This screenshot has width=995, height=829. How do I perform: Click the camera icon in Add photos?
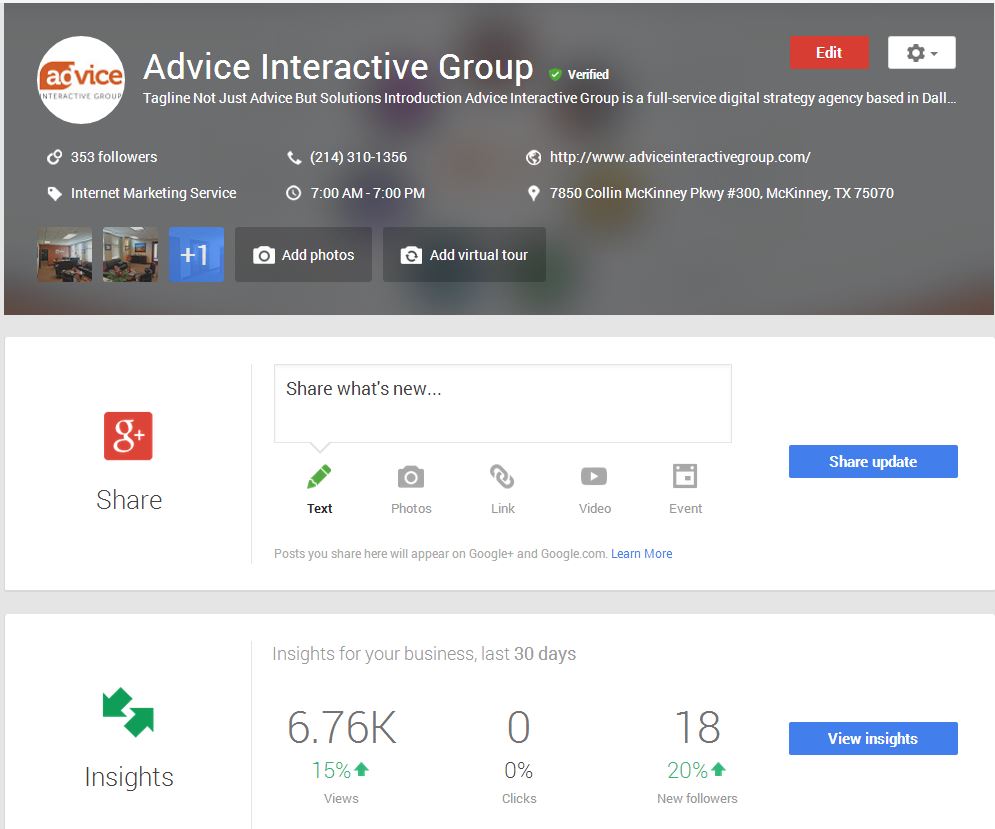coord(264,255)
